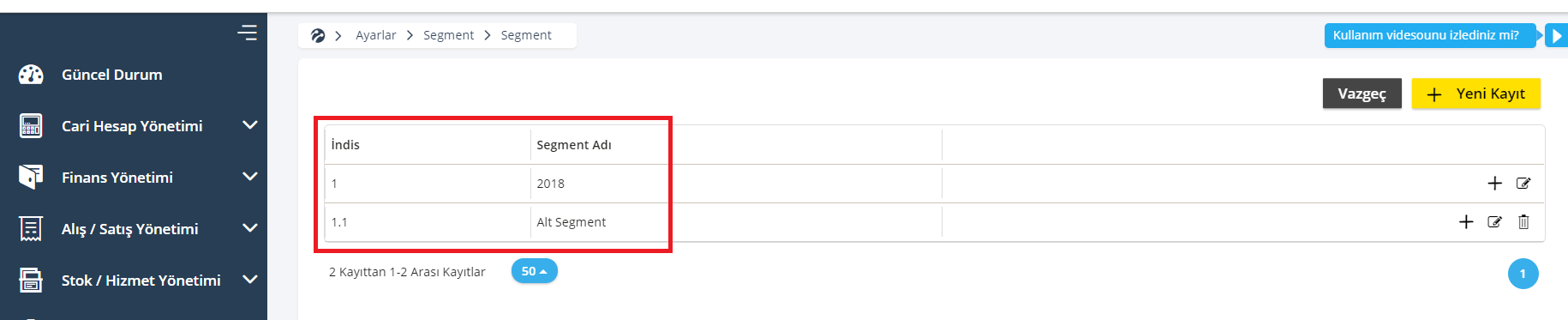Go to Ayarlar in the breadcrumb

point(375,35)
